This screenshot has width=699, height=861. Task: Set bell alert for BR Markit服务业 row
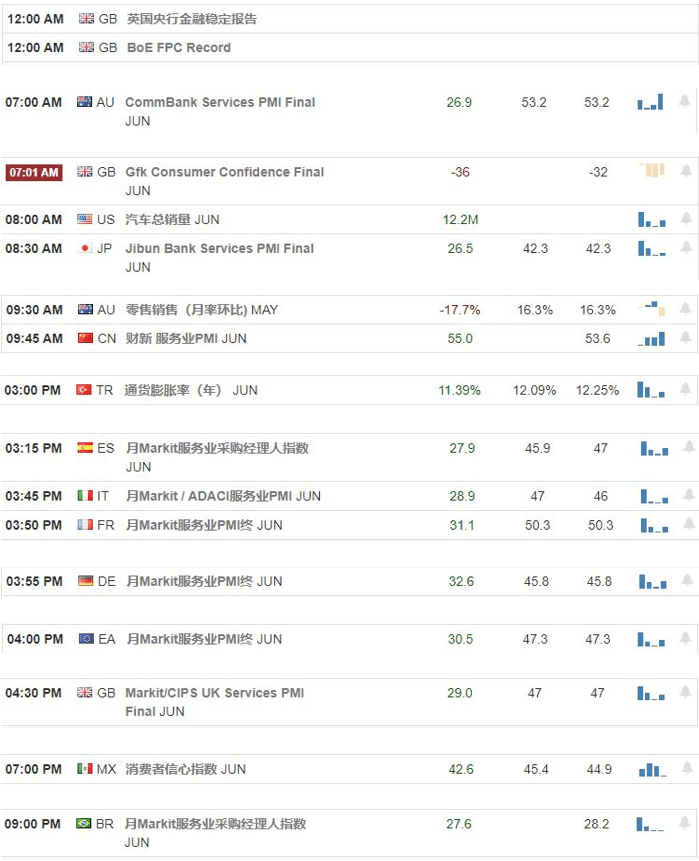[x=684, y=823]
